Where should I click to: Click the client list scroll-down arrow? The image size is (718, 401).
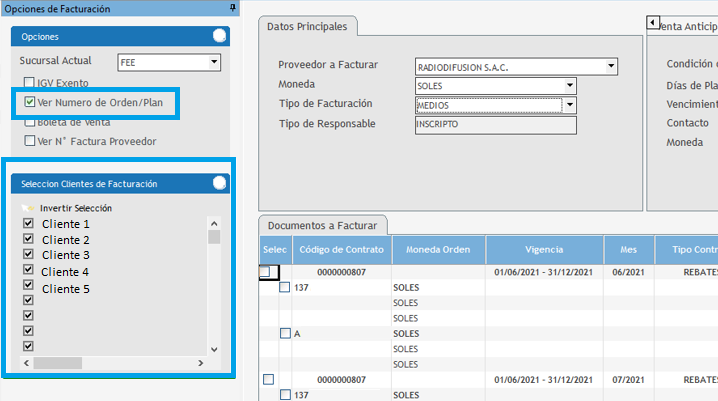click(x=213, y=348)
